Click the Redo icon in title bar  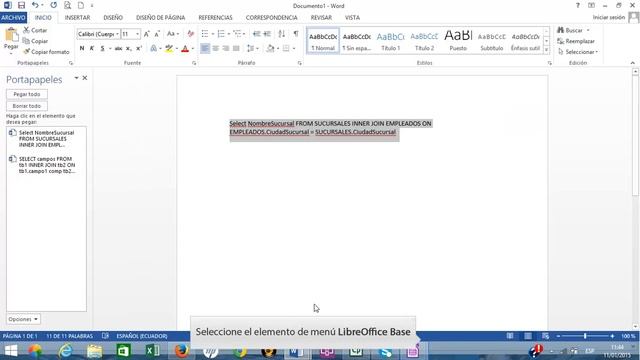tap(53, 6)
